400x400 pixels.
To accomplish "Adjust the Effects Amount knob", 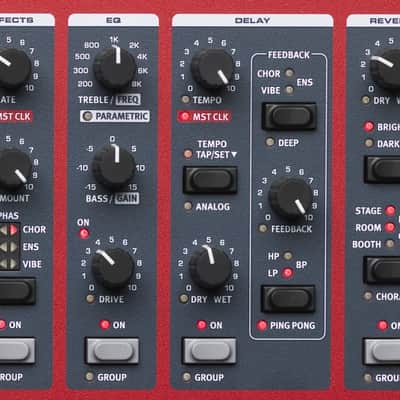I will click(x=13, y=170).
